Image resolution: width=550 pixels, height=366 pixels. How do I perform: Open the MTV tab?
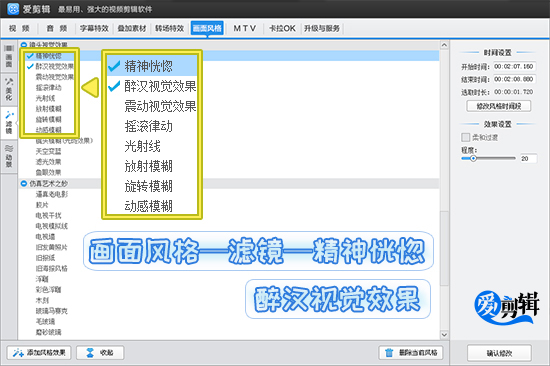pos(245,28)
